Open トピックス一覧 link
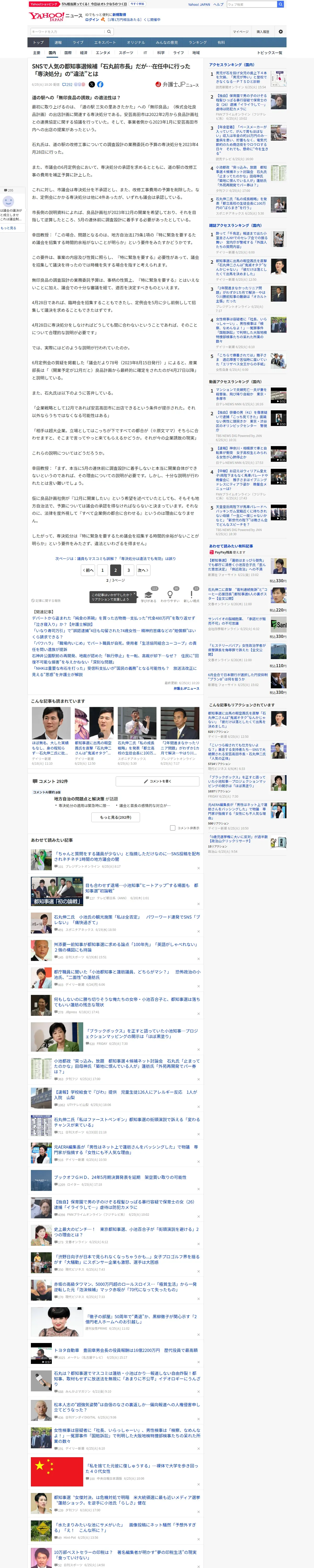The image size is (314, 1568). (270, 53)
